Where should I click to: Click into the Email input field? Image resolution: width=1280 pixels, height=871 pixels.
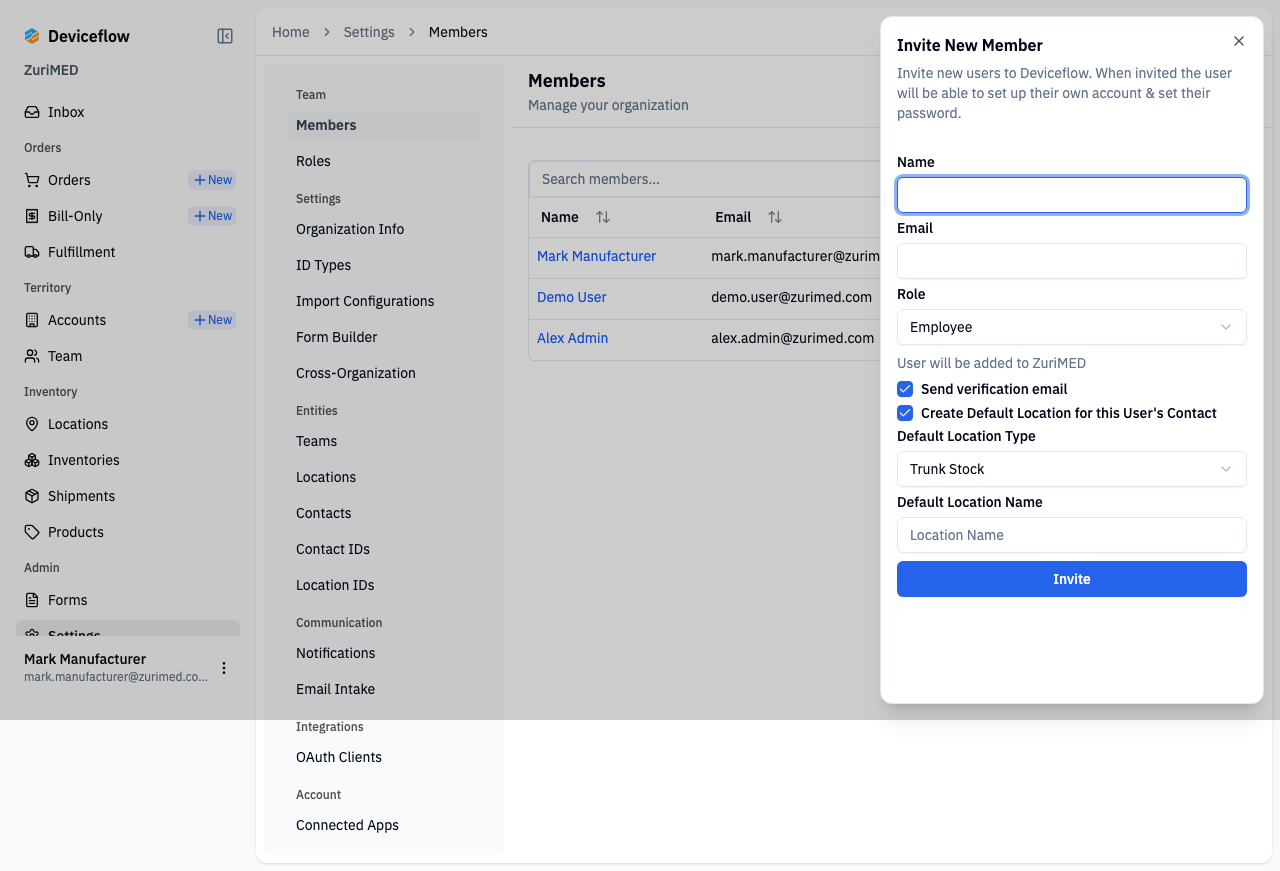click(1072, 261)
